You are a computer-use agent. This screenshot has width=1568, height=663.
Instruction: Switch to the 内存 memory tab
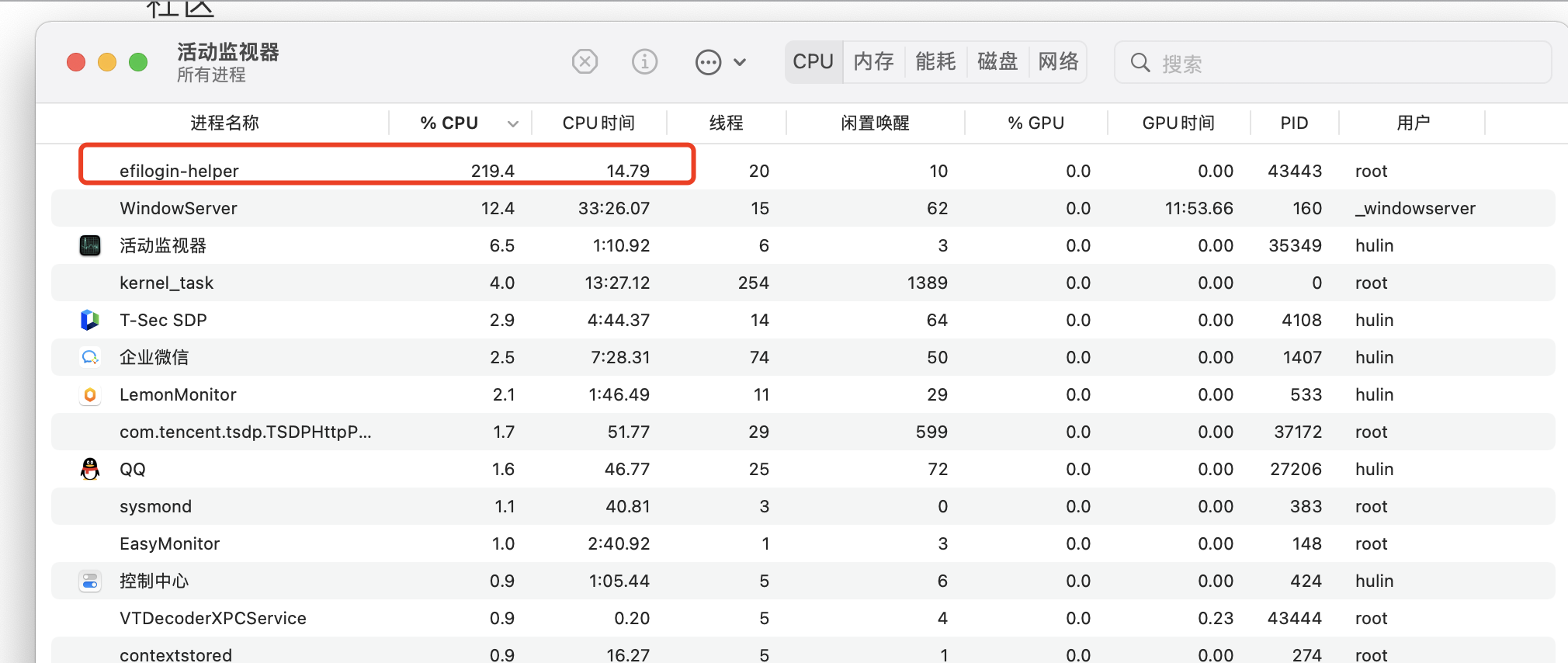pos(873,61)
